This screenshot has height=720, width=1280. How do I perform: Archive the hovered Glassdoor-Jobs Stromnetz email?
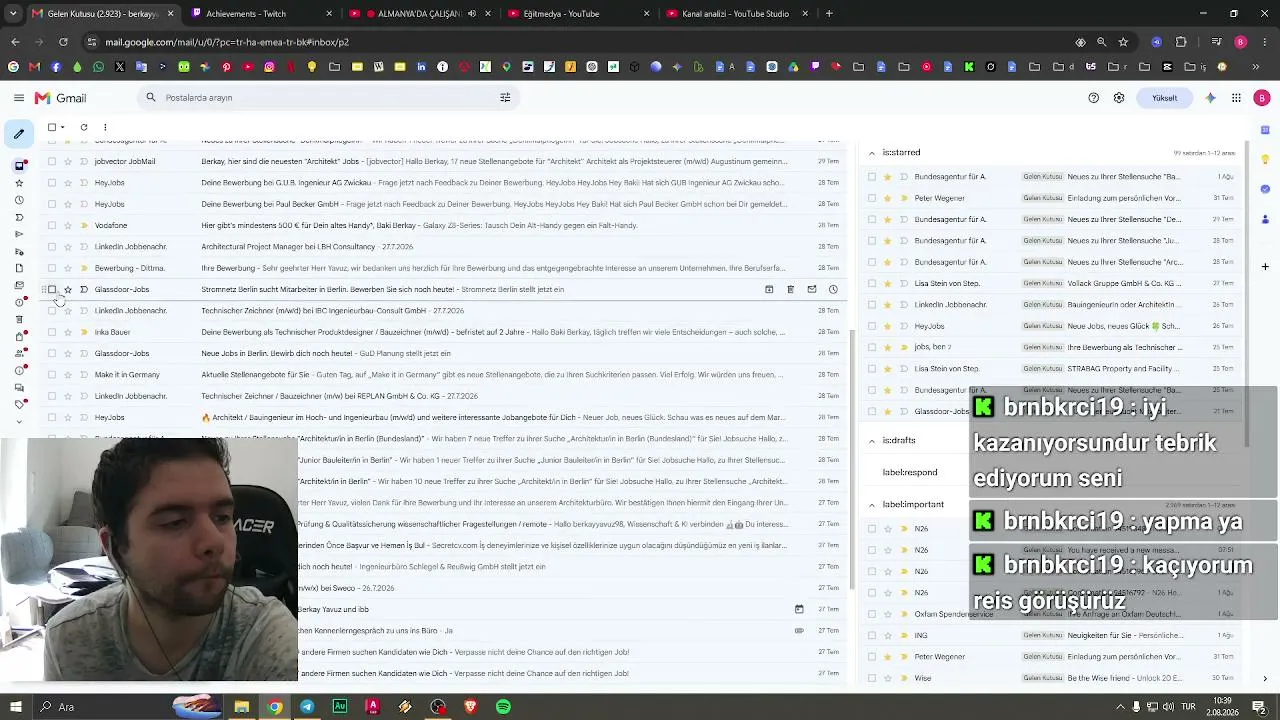pos(769,290)
